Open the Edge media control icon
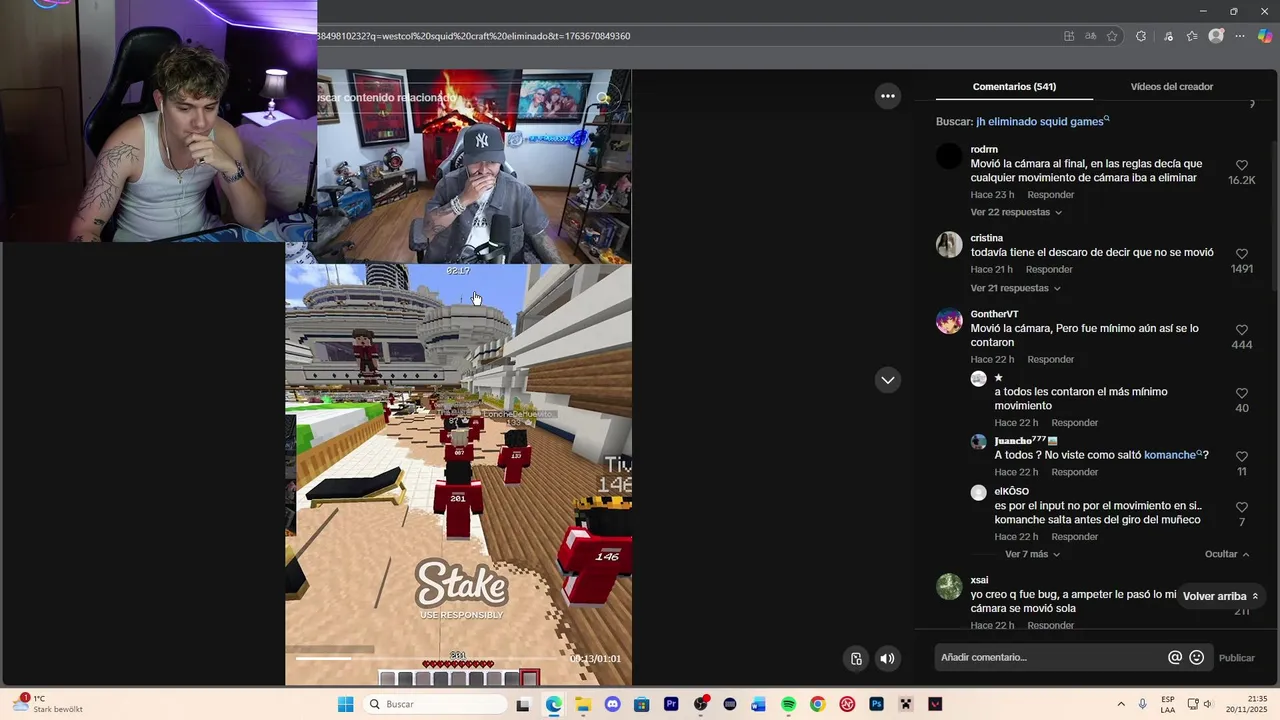This screenshot has width=1280, height=720. click(1168, 36)
